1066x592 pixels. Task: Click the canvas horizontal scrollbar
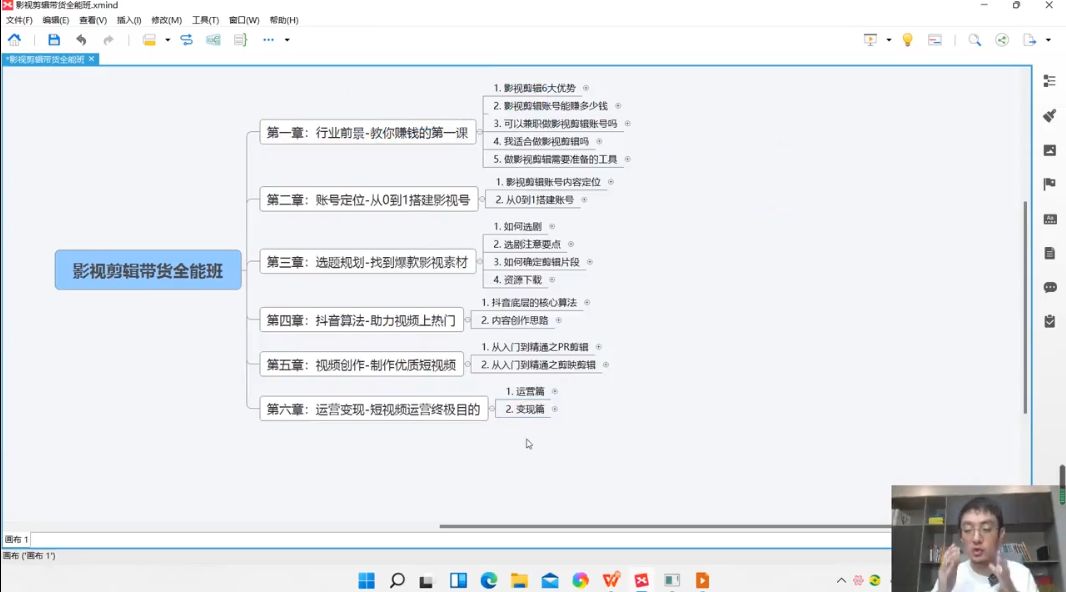pyautogui.click(x=665, y=526)
